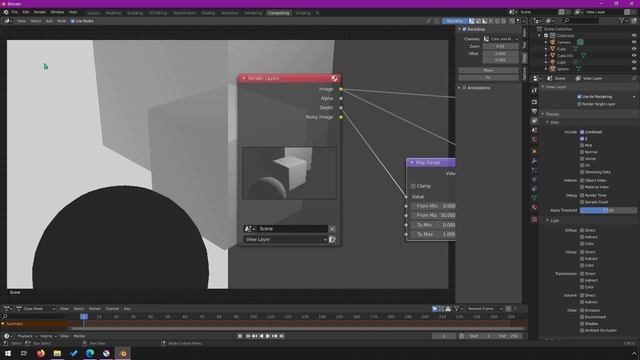Open the Camera object row icon in outliner
640x360 pixels.
(x=553, y=42)
